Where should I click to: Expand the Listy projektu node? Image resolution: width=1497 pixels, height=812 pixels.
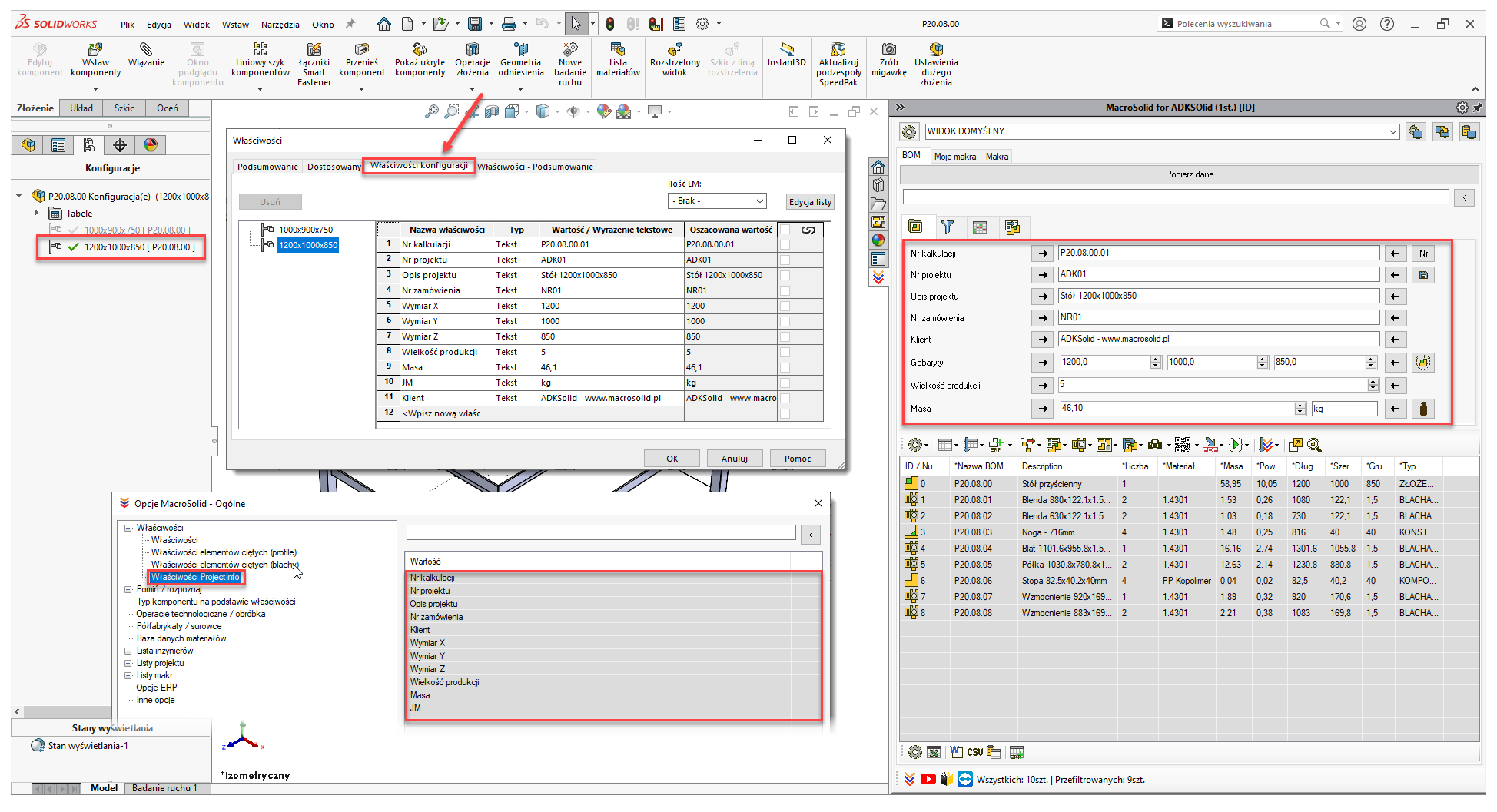128,663
